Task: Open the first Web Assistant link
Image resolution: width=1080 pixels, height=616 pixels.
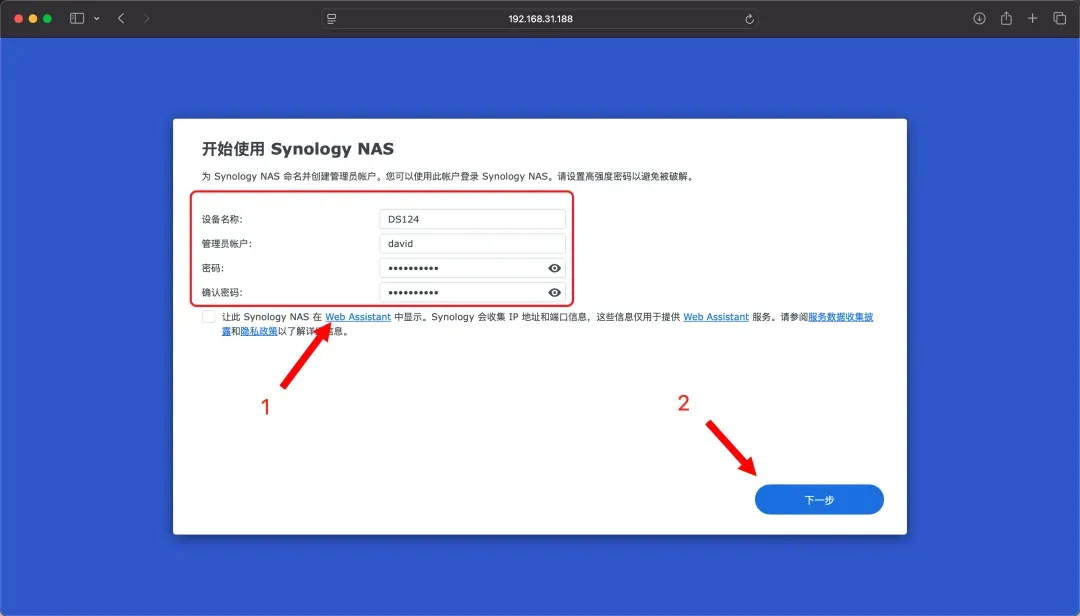Action: point(358,317)
